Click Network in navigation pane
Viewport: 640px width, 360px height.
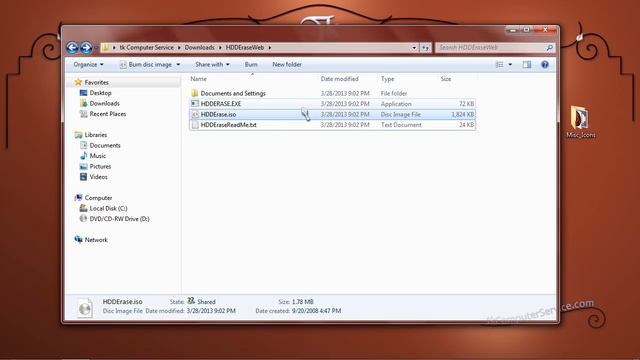click(96, 240)
